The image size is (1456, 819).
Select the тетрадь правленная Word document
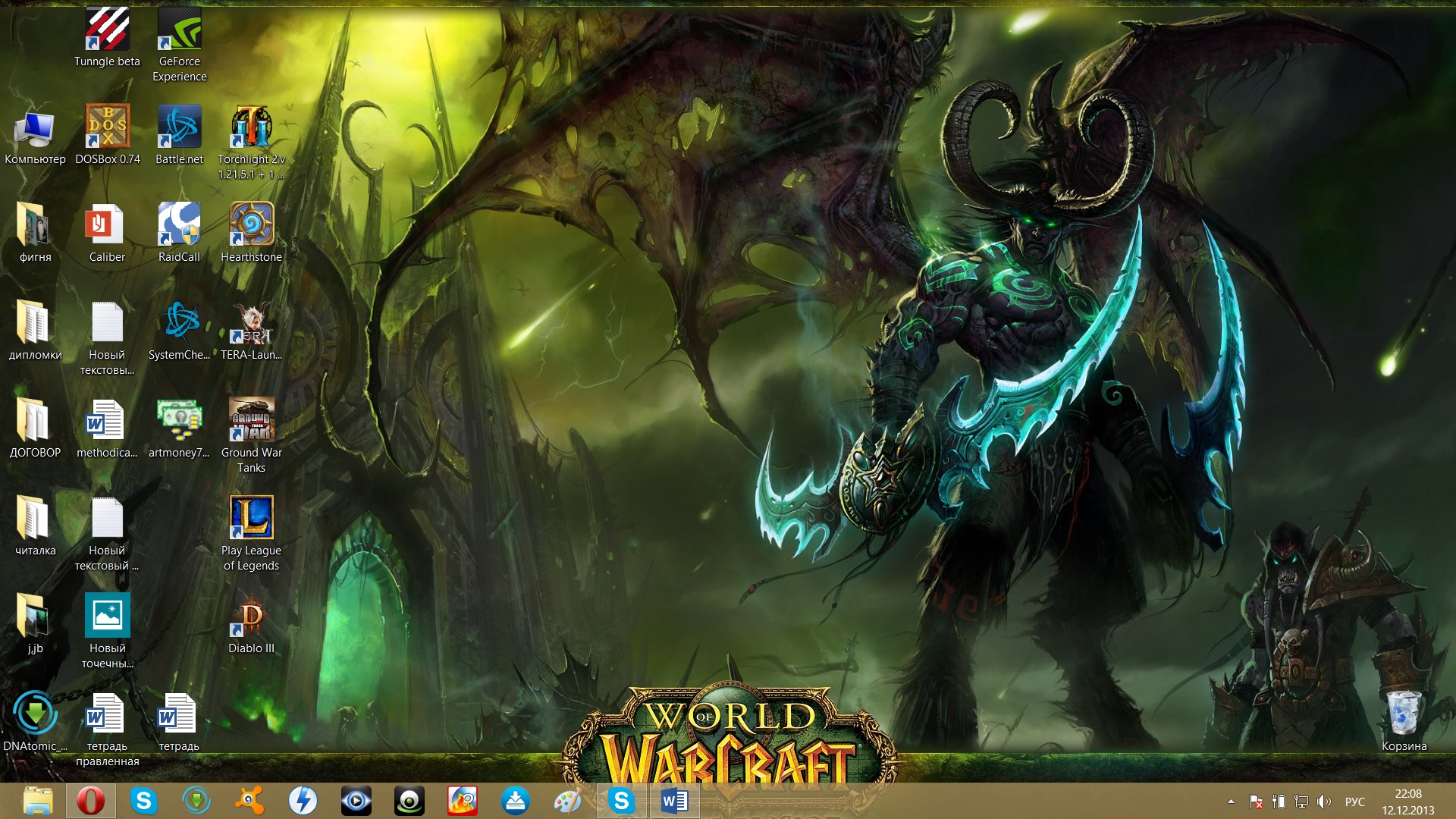coord(107,730)
